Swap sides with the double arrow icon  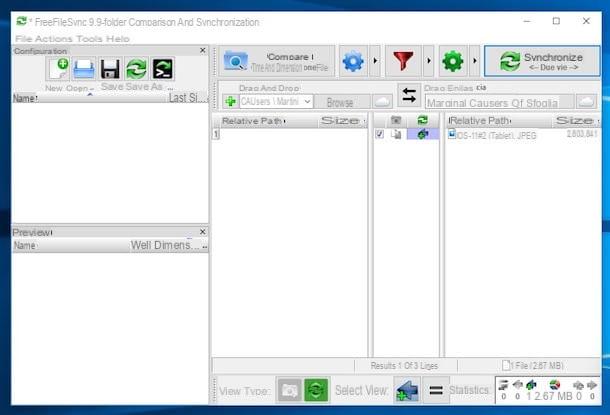pos(409,95)
